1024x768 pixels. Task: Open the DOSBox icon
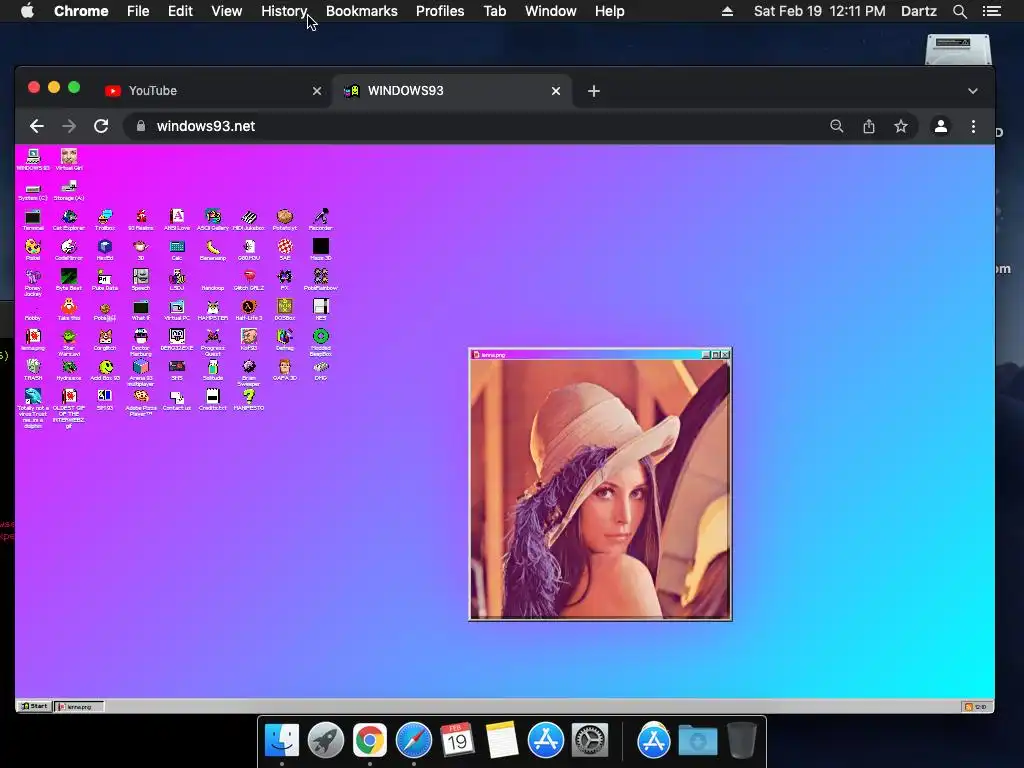(284, 310)
